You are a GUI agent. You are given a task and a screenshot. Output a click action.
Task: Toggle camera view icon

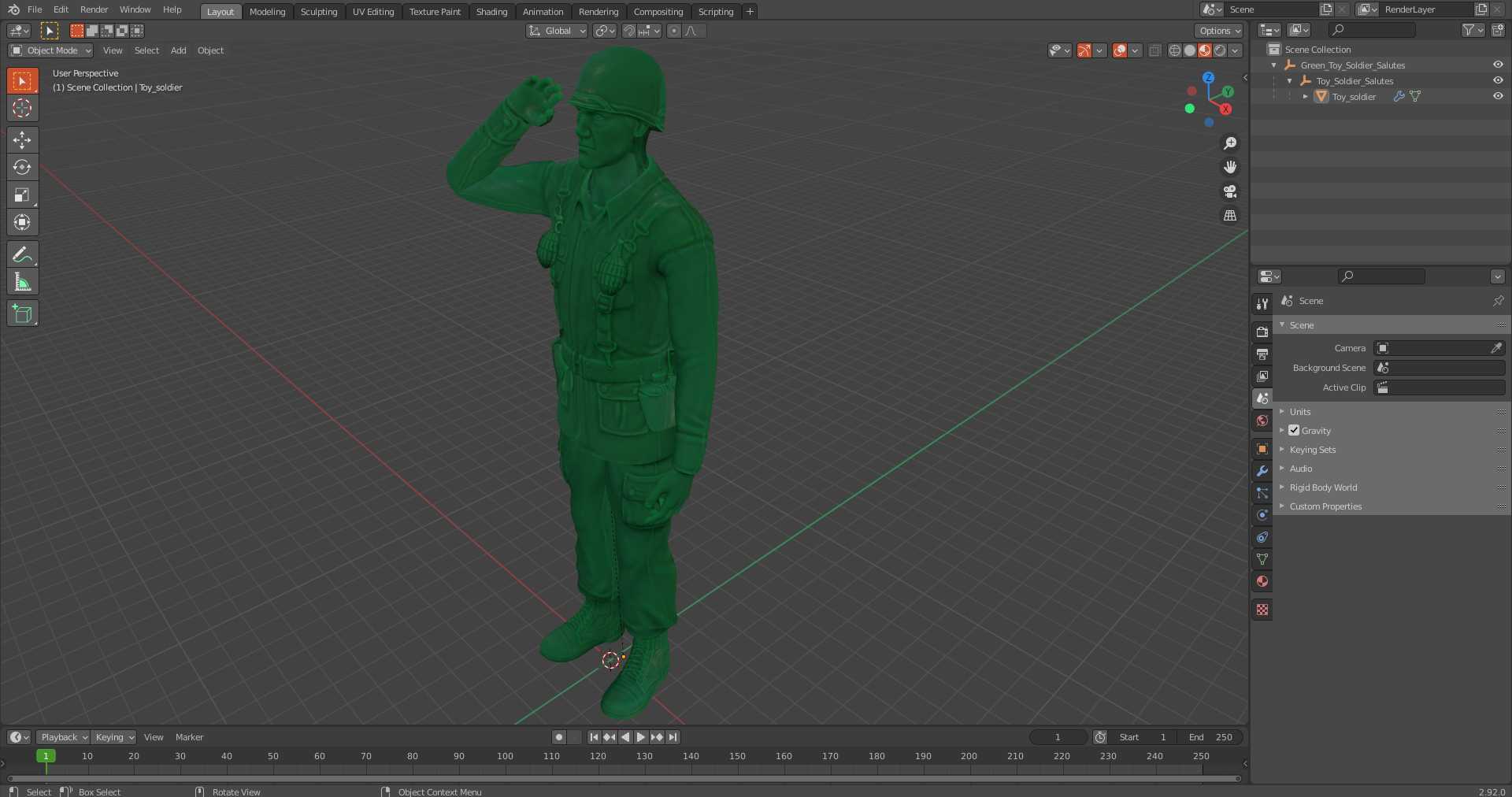coord(1230,191)
